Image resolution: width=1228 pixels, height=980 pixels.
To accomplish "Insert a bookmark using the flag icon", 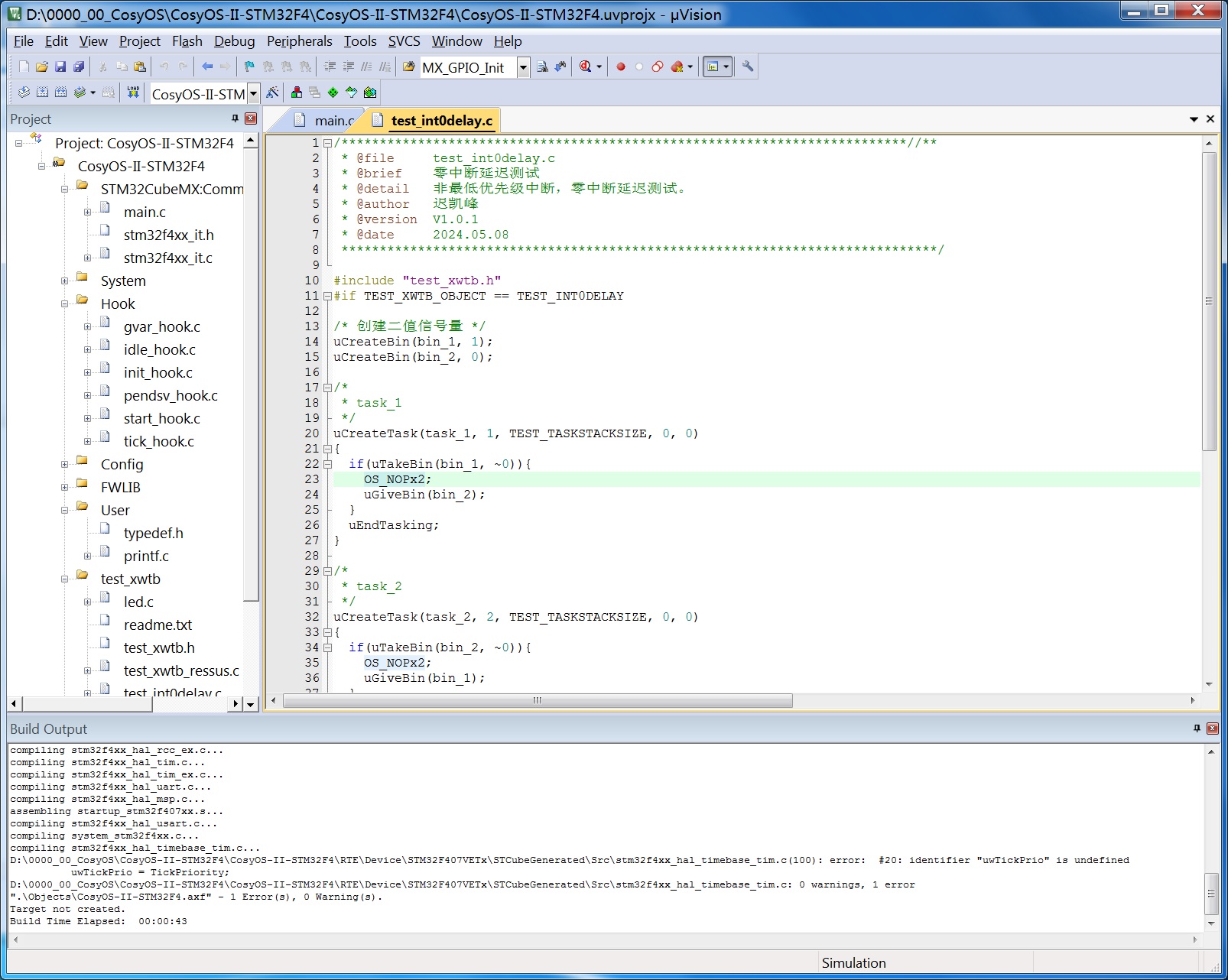I will (x=249, y=67).
